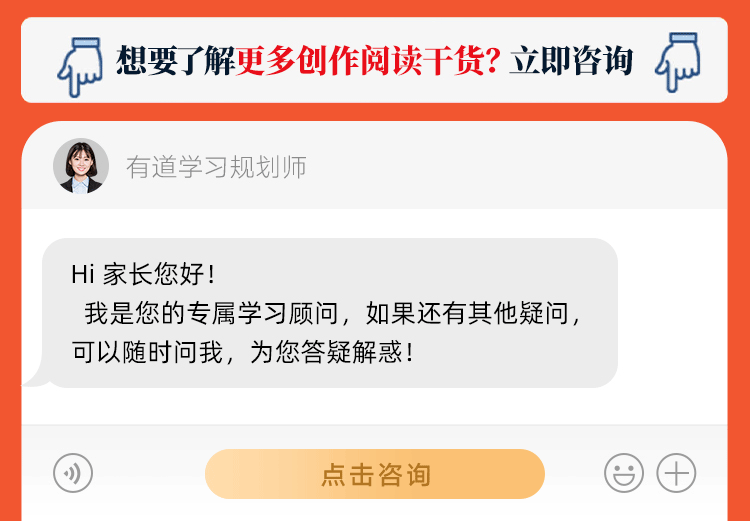Open the emoji smiley picker
This screenshot has height=521, width=750.
[624, 473]
